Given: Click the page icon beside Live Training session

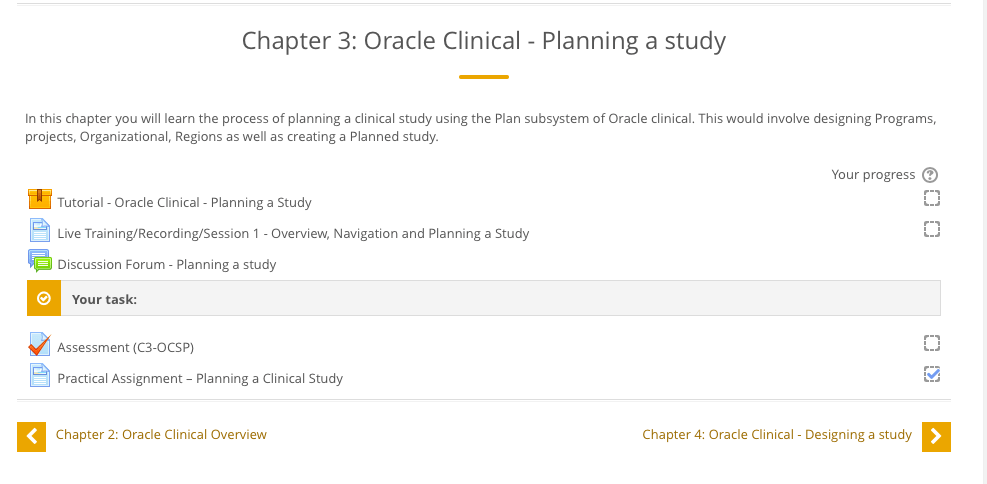Looking at the screenshot, I should point(40,230).
